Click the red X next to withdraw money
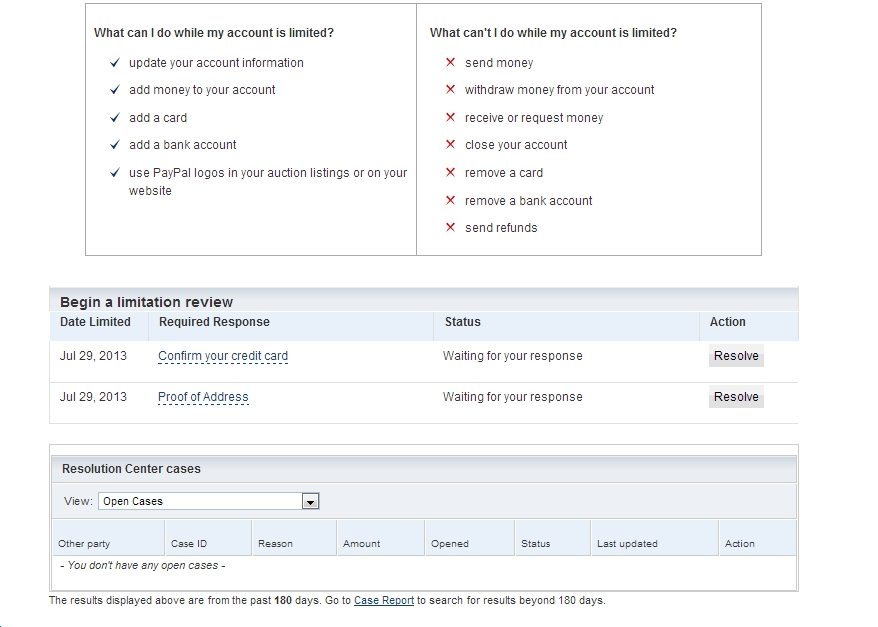Screen dimensions: 878x627 coord(451,90)
